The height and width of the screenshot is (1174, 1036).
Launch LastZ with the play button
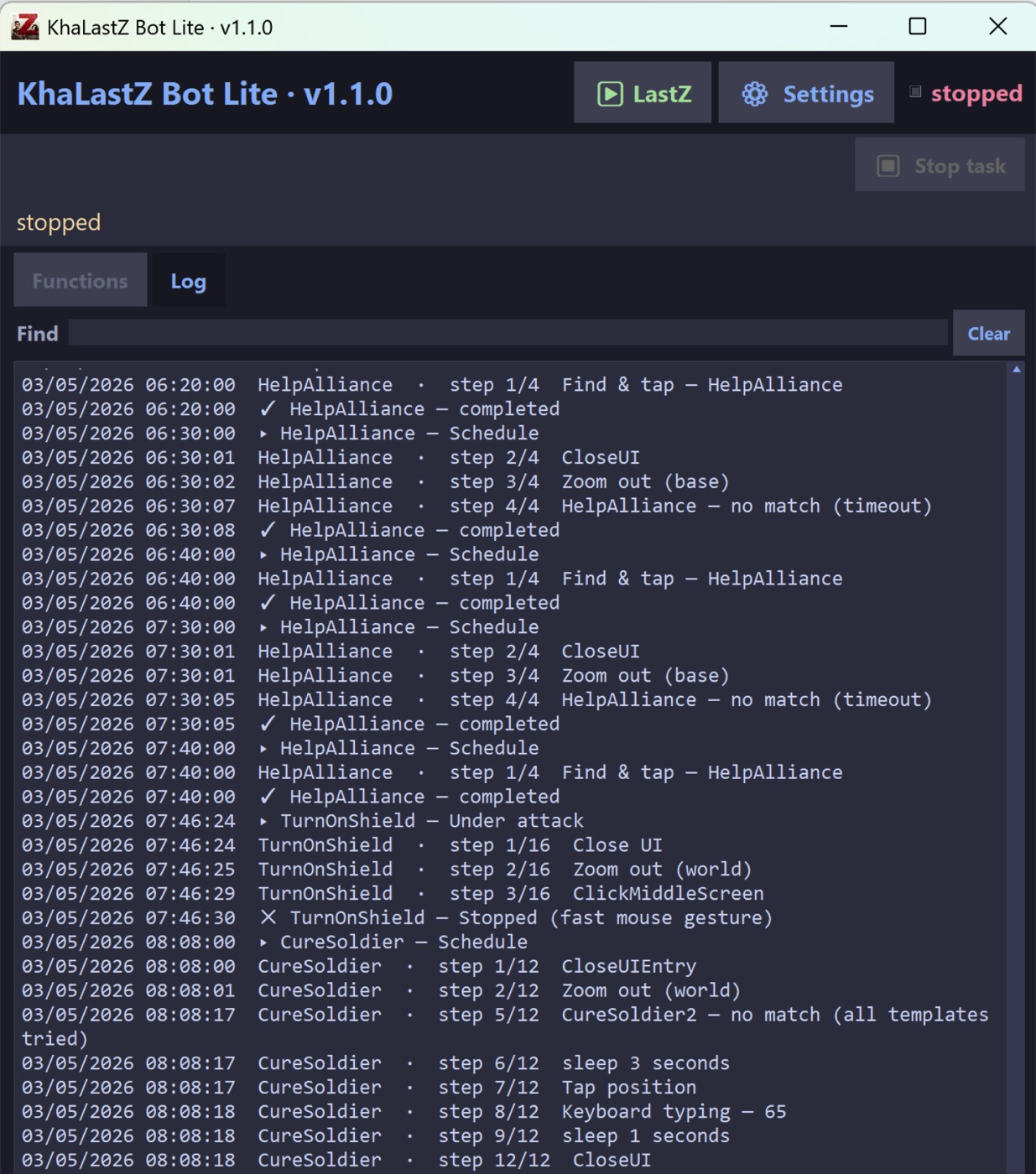tap(643, 93)
